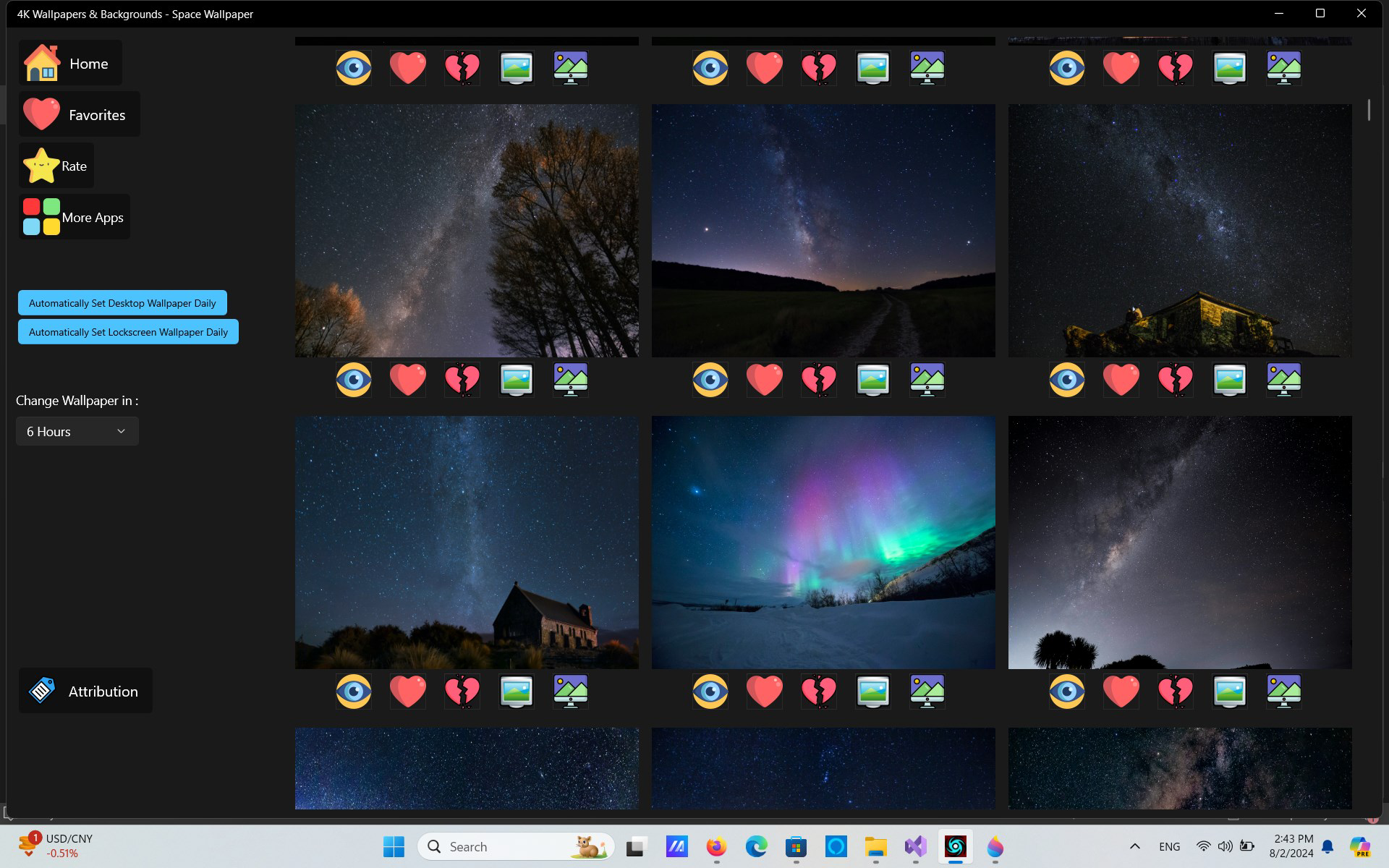Screen dimensions: 1389x868
Task: Favorite the tree Milky Way wallpaper
Action: (x=408, y=380)
